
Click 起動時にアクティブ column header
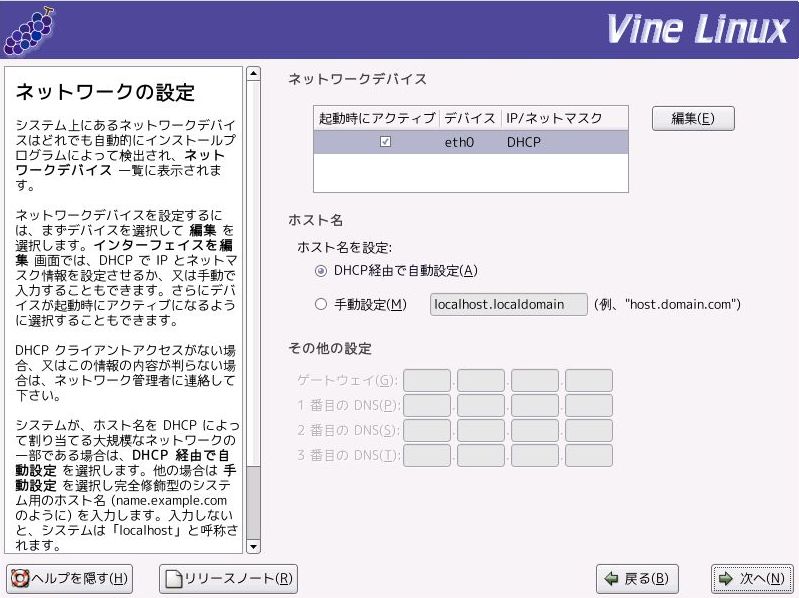coord(377,118)
